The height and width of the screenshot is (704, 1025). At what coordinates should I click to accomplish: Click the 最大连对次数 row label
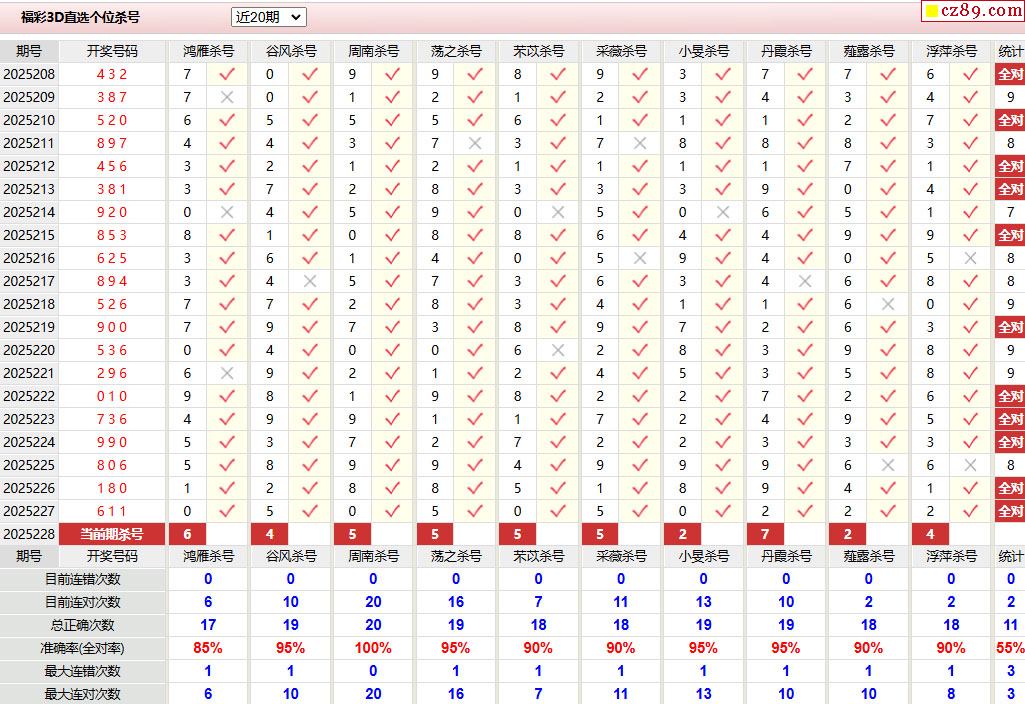tap(82, 694)
